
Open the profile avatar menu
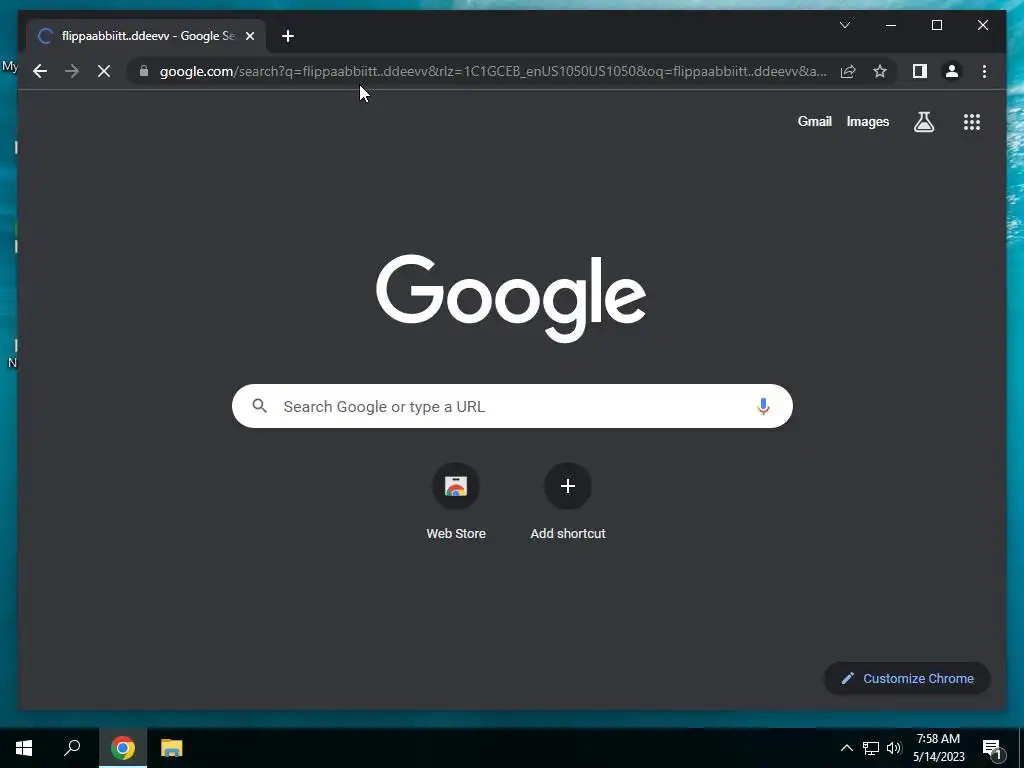(952, 71)
